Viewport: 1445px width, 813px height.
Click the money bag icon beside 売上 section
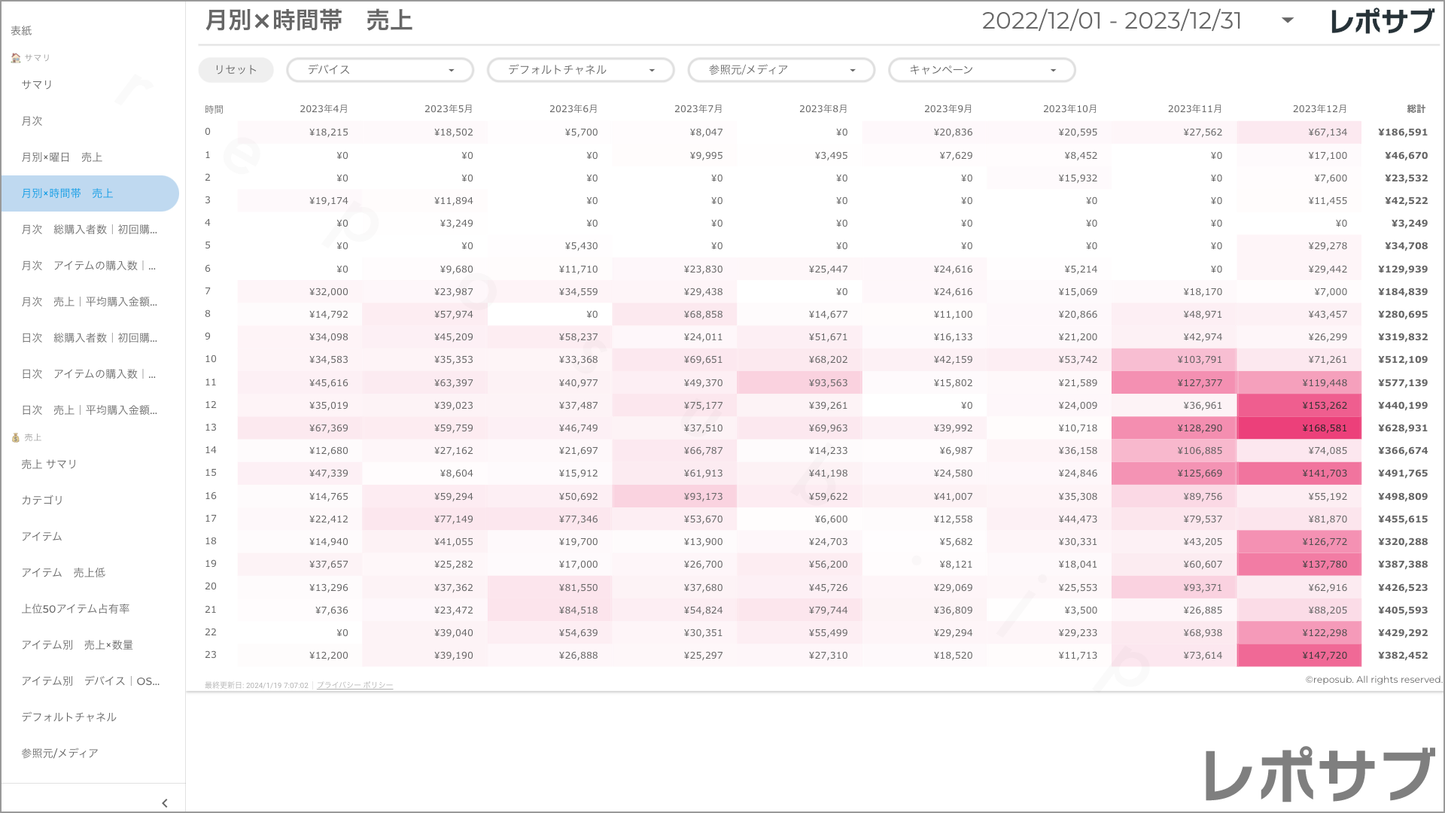click(x=15, y=438)
